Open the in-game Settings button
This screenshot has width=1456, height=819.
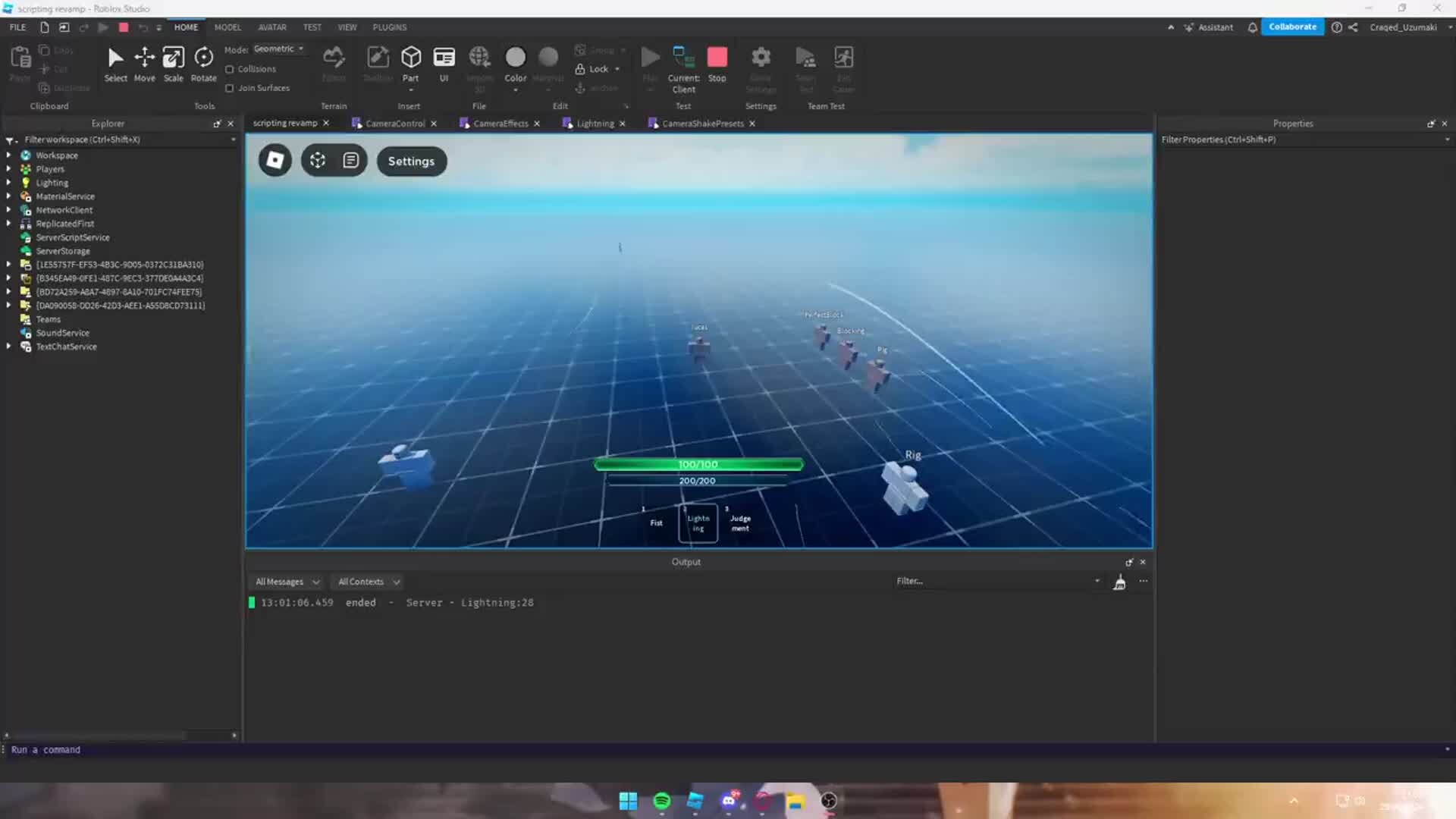pyautogui.click(x=411, y=161)
